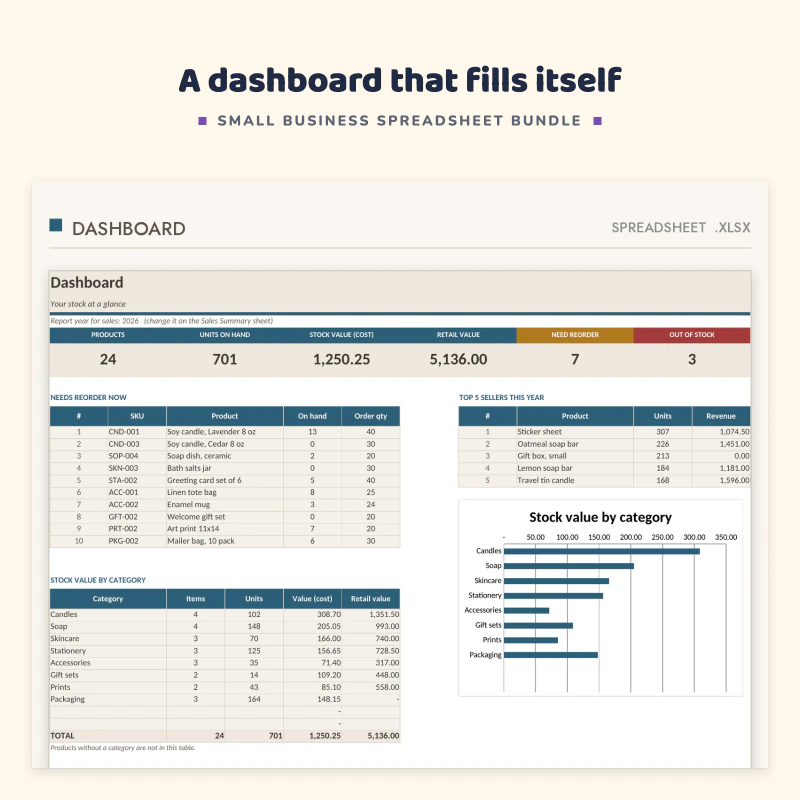Select the PRODUCTS value 24
Screen dimensions: 800x800
(x=108, y=359)
